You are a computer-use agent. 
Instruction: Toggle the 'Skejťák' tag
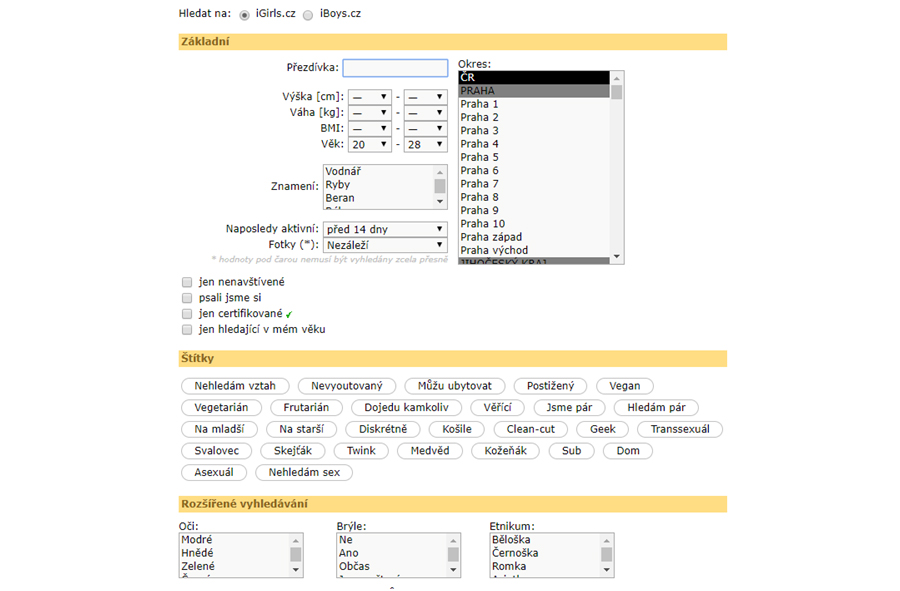click(x=293, y=451)
